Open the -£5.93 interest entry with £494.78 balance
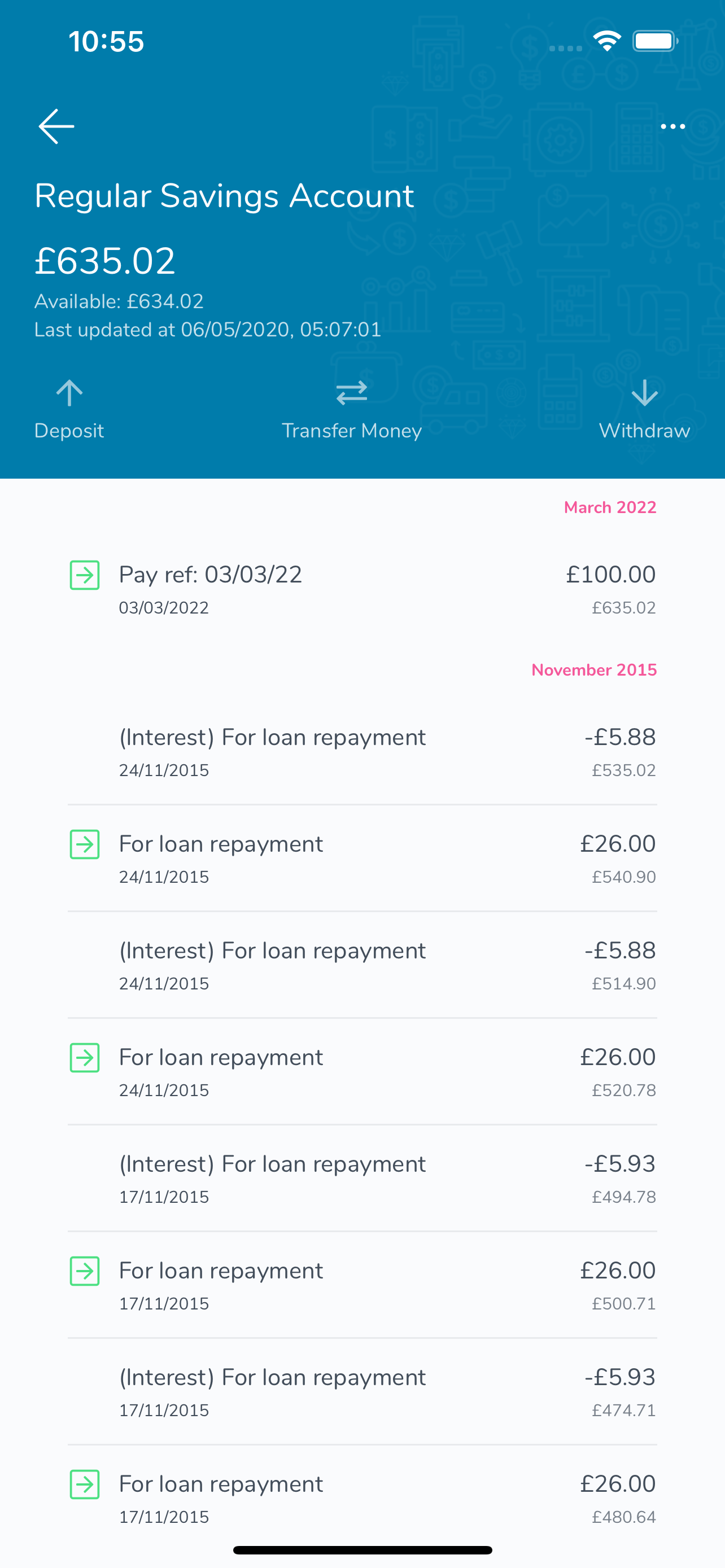Screen dimensions: 725x1568 click(x=362, y=1179)
